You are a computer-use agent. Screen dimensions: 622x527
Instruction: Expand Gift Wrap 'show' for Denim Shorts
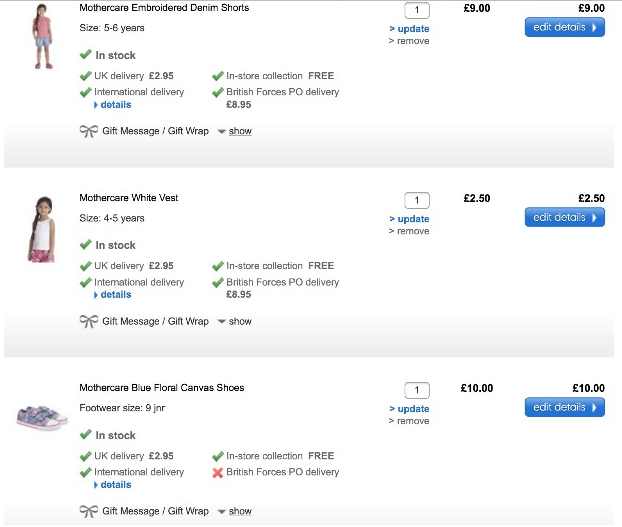point(240,131)
